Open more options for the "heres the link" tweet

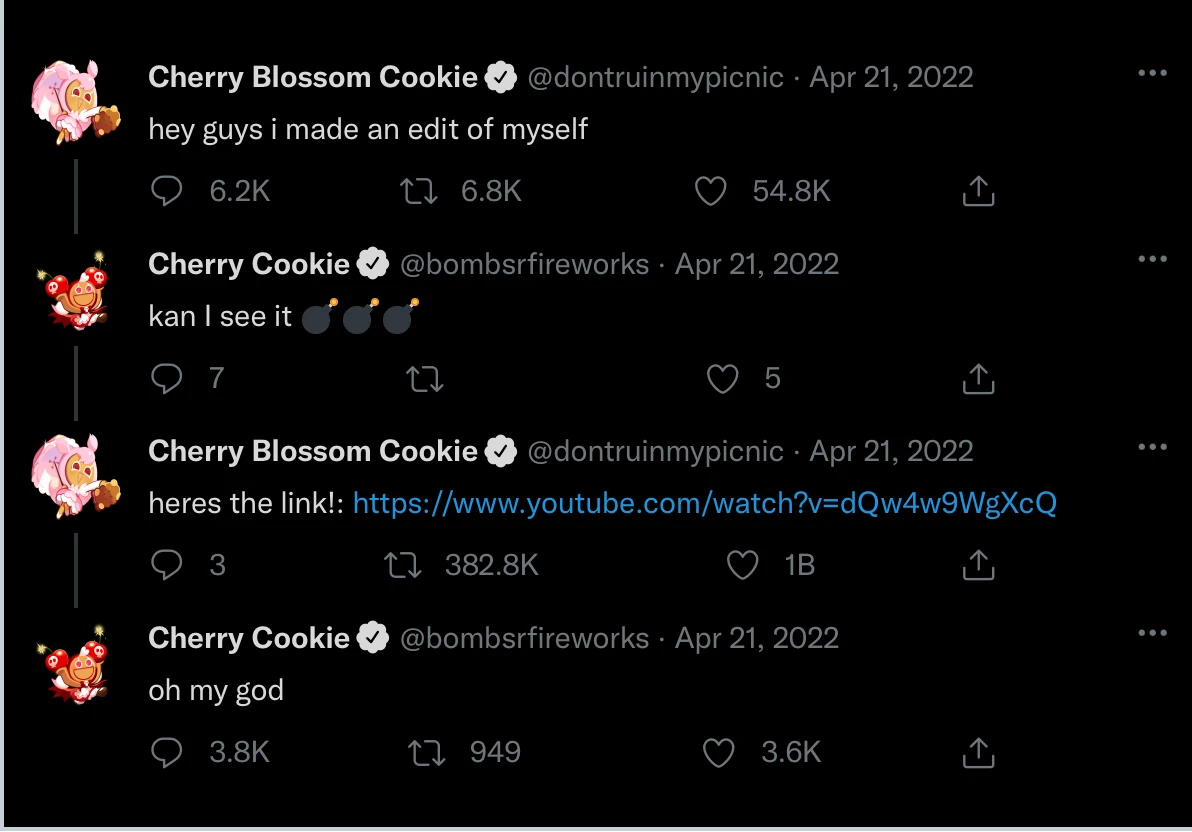point(1152,447)
